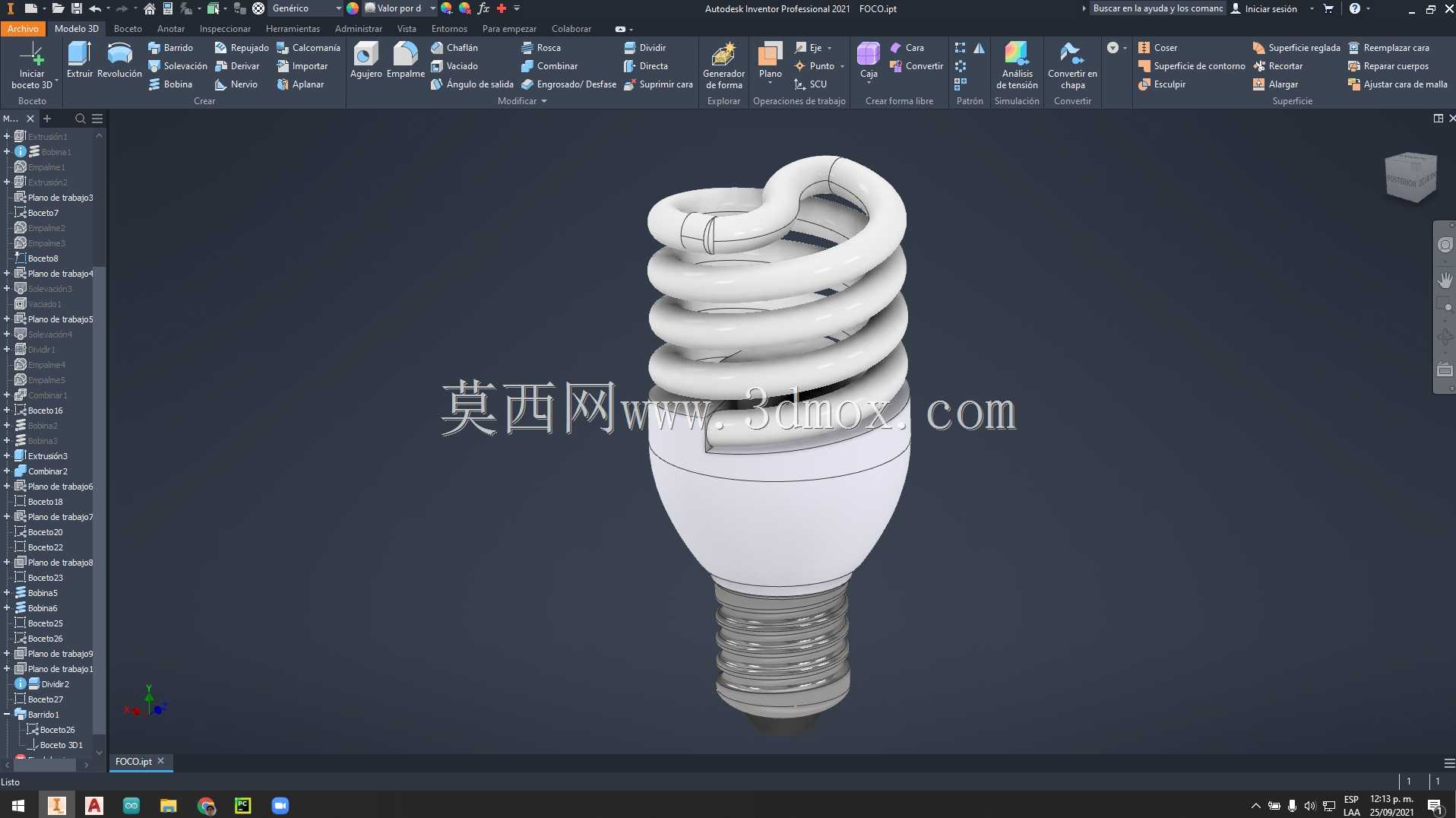
Task: Pick the Bobina coil tool
Action: pos(170,84)
